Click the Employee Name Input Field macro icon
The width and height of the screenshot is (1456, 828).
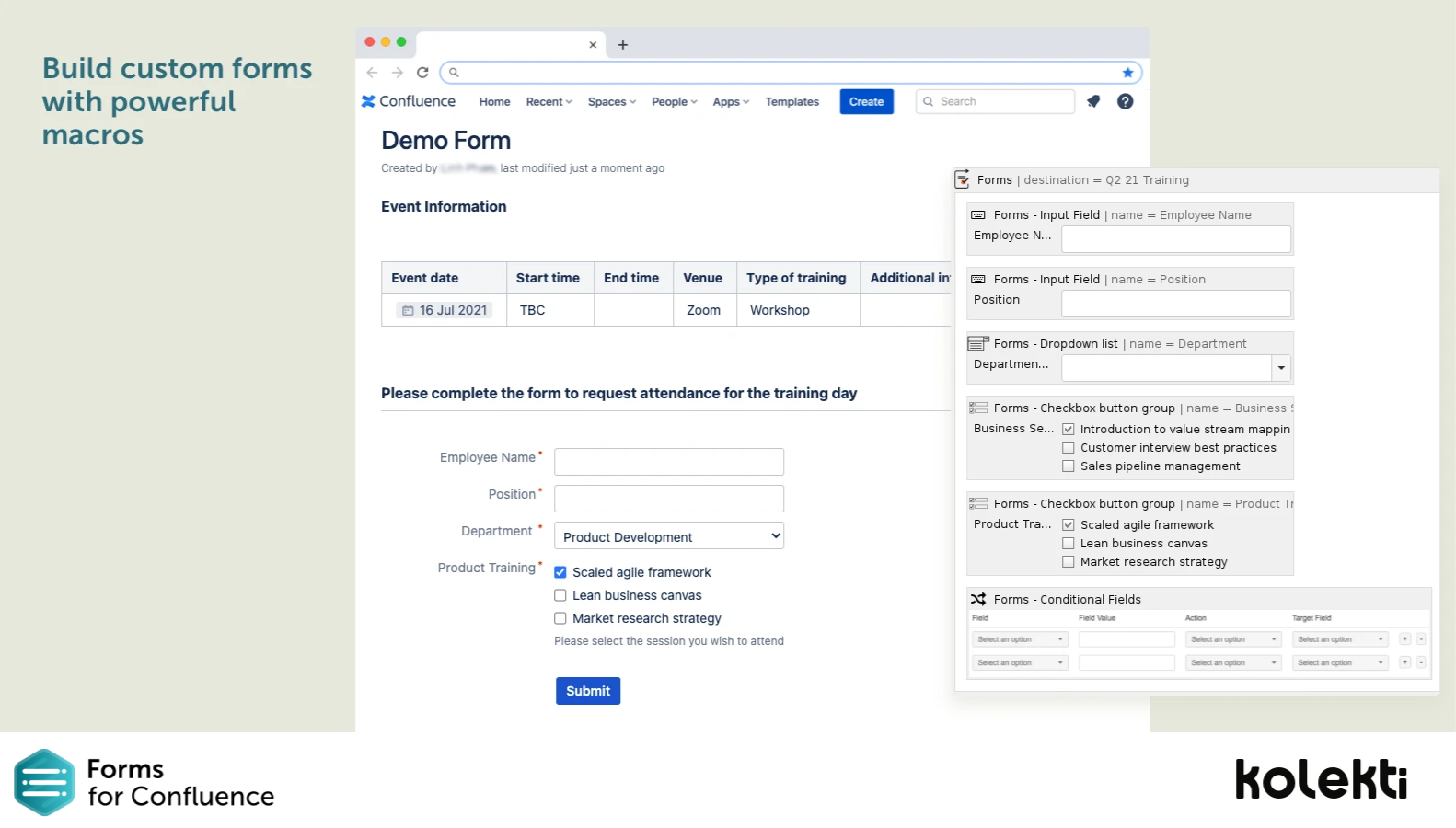978,215
